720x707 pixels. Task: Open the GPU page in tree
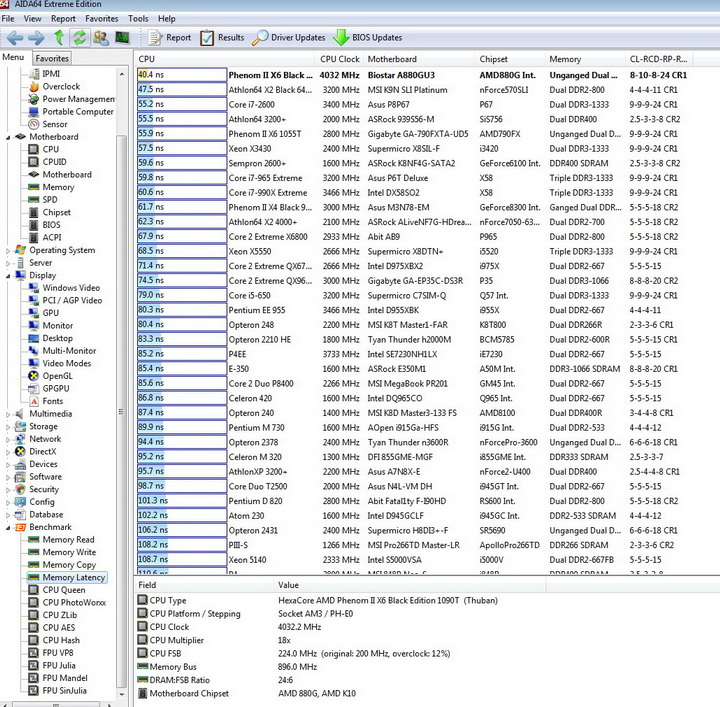(x=51, y=313)
